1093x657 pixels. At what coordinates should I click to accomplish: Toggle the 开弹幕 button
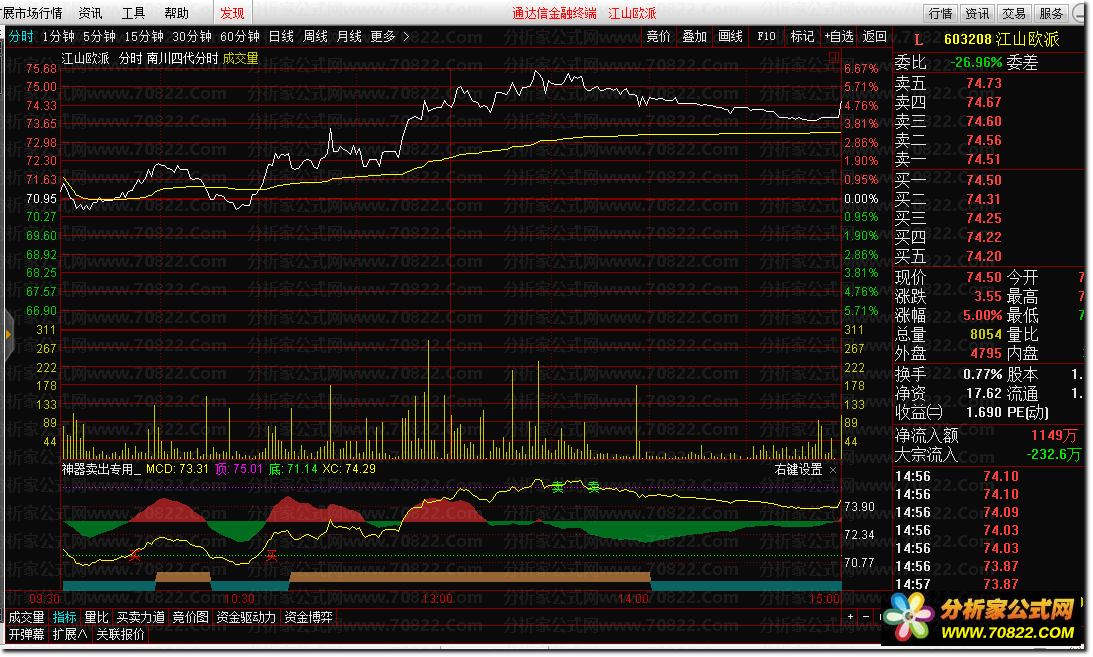(26, 635)
